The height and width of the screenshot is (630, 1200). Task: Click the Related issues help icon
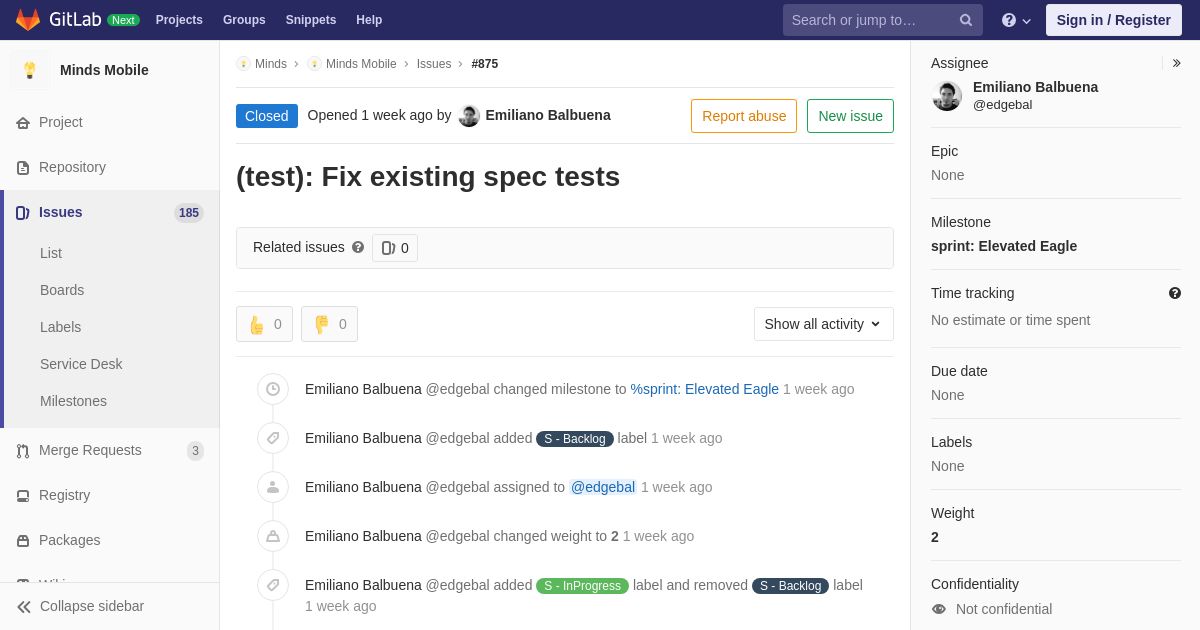358,247
